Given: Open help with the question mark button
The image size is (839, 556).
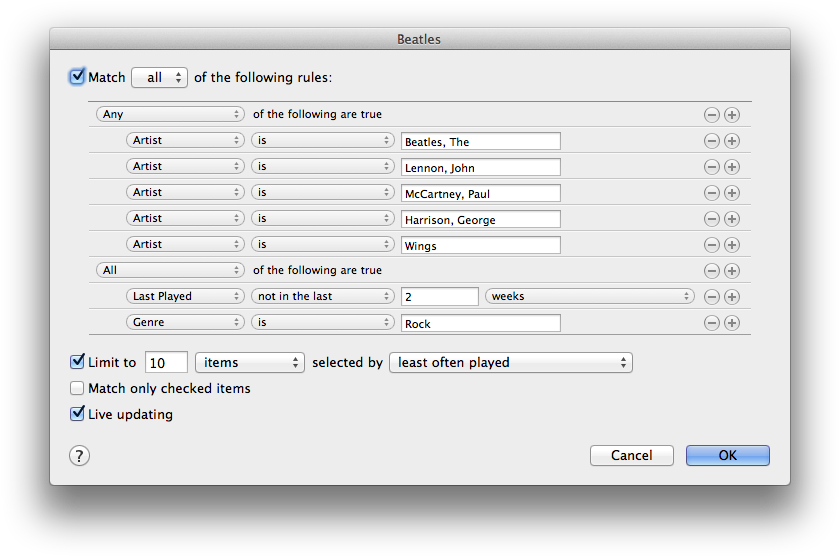Looking at the screenshot, I should click(x=79, y=456).
